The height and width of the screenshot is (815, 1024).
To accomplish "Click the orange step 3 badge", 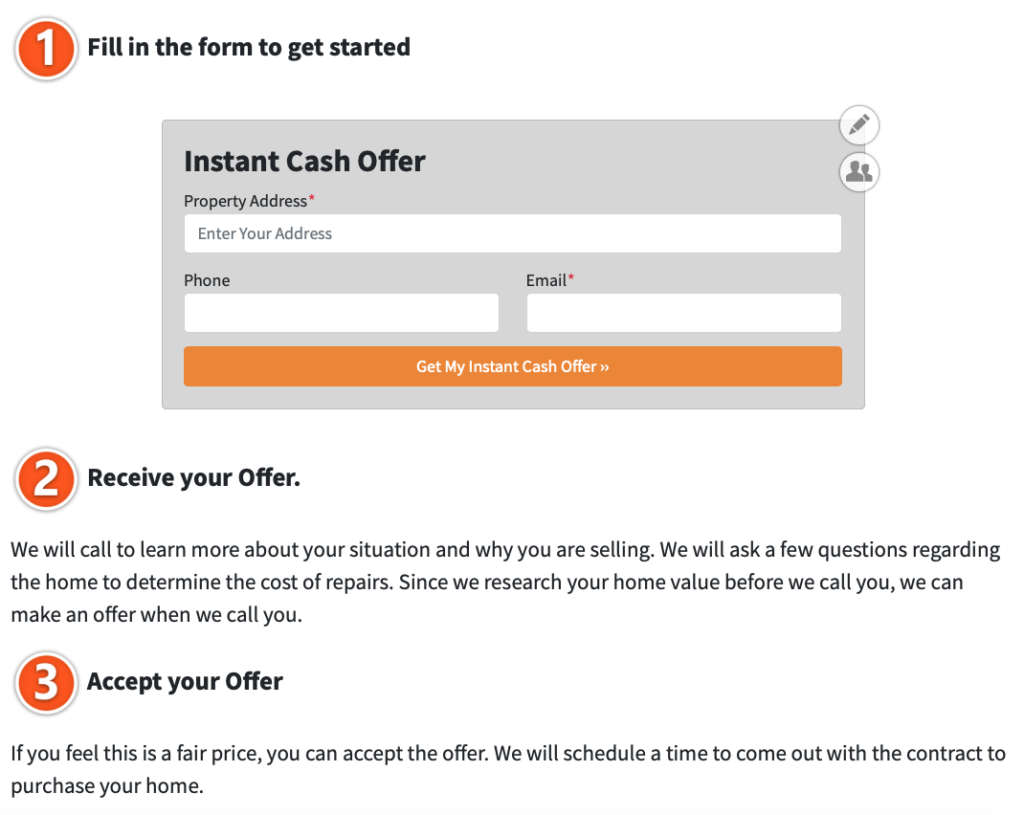I will pos(46,683).
